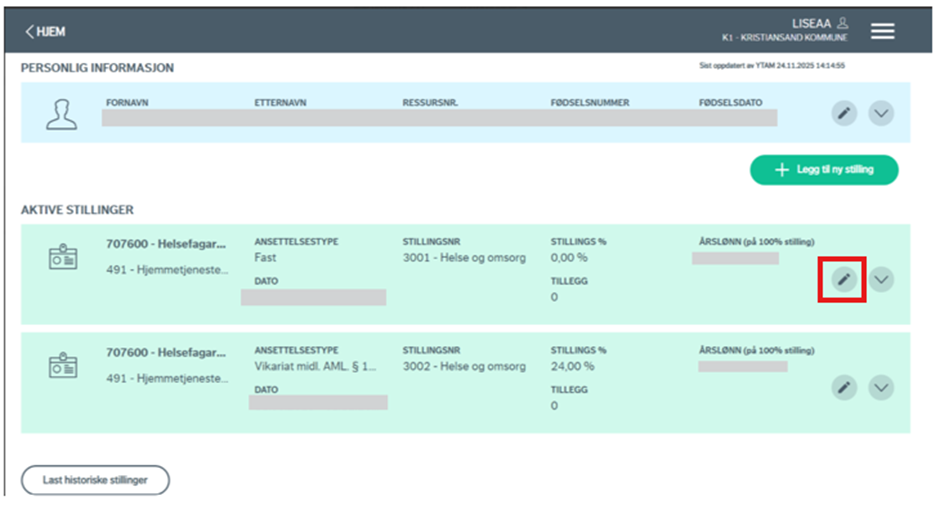Click the ID badge icon of Fast position
Viewport: 940px width, 505px height.
[63, 257]
